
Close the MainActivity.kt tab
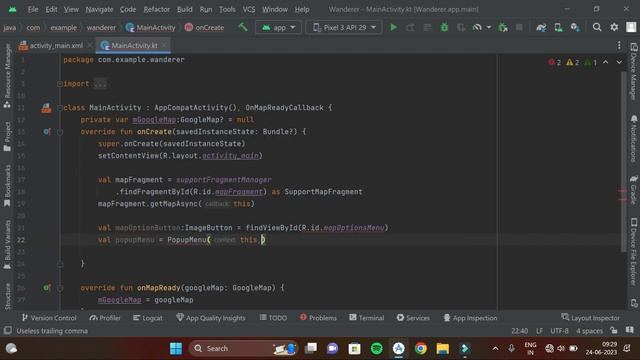pos(164,45)
